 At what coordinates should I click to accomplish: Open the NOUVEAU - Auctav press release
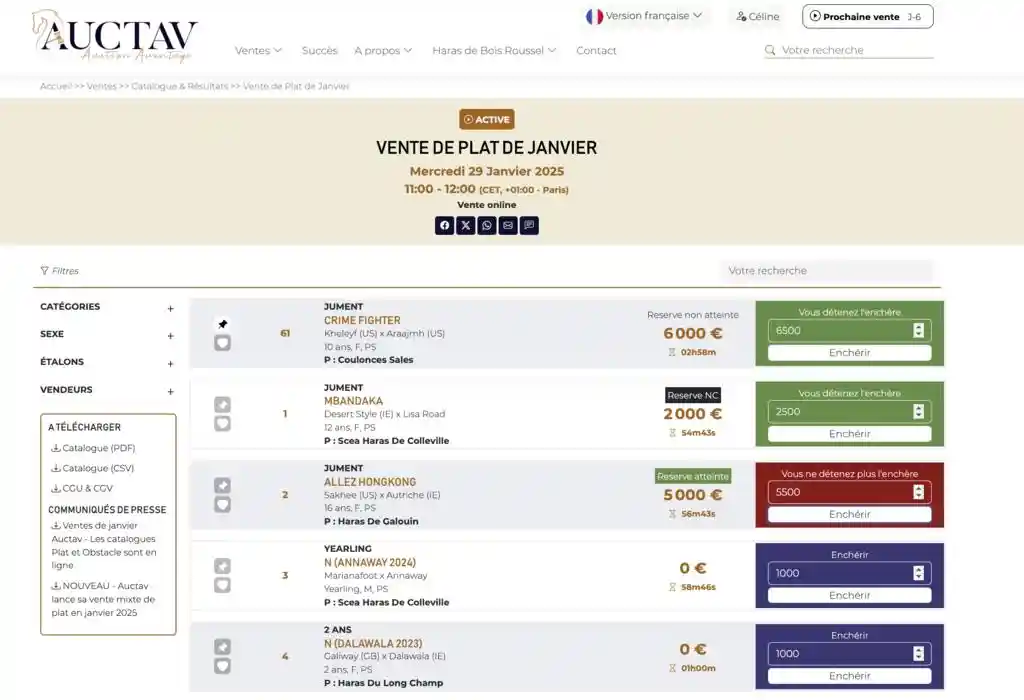coord(103,599)
